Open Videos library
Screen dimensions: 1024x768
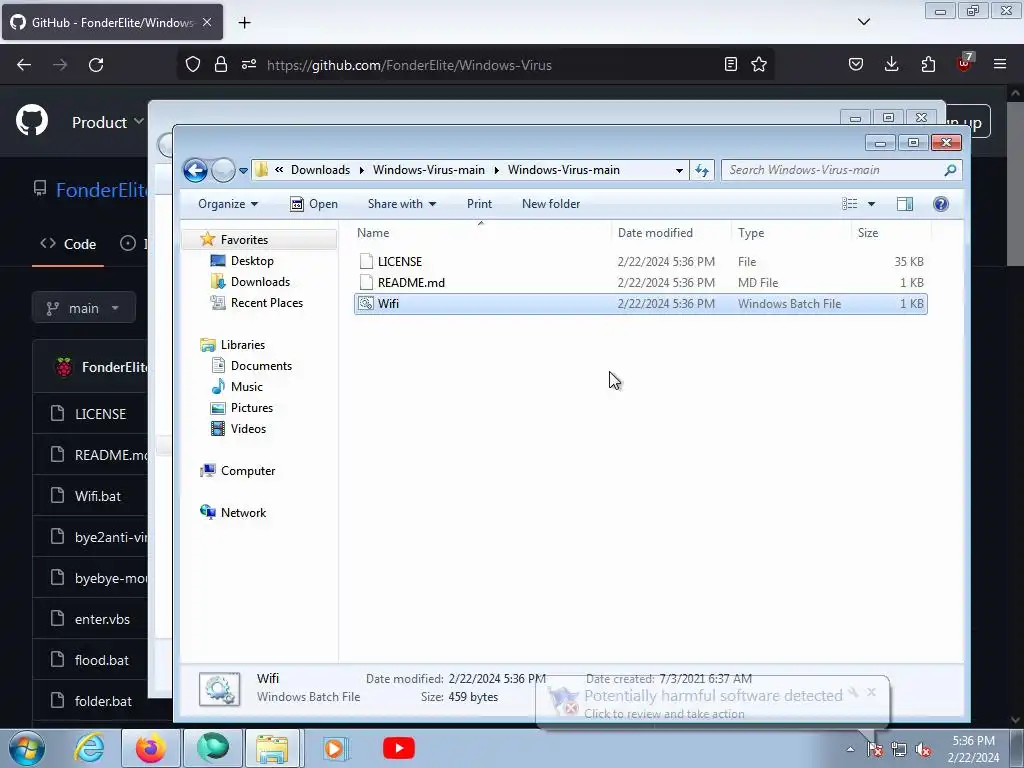pyautogui.click(x=248, y=428)
